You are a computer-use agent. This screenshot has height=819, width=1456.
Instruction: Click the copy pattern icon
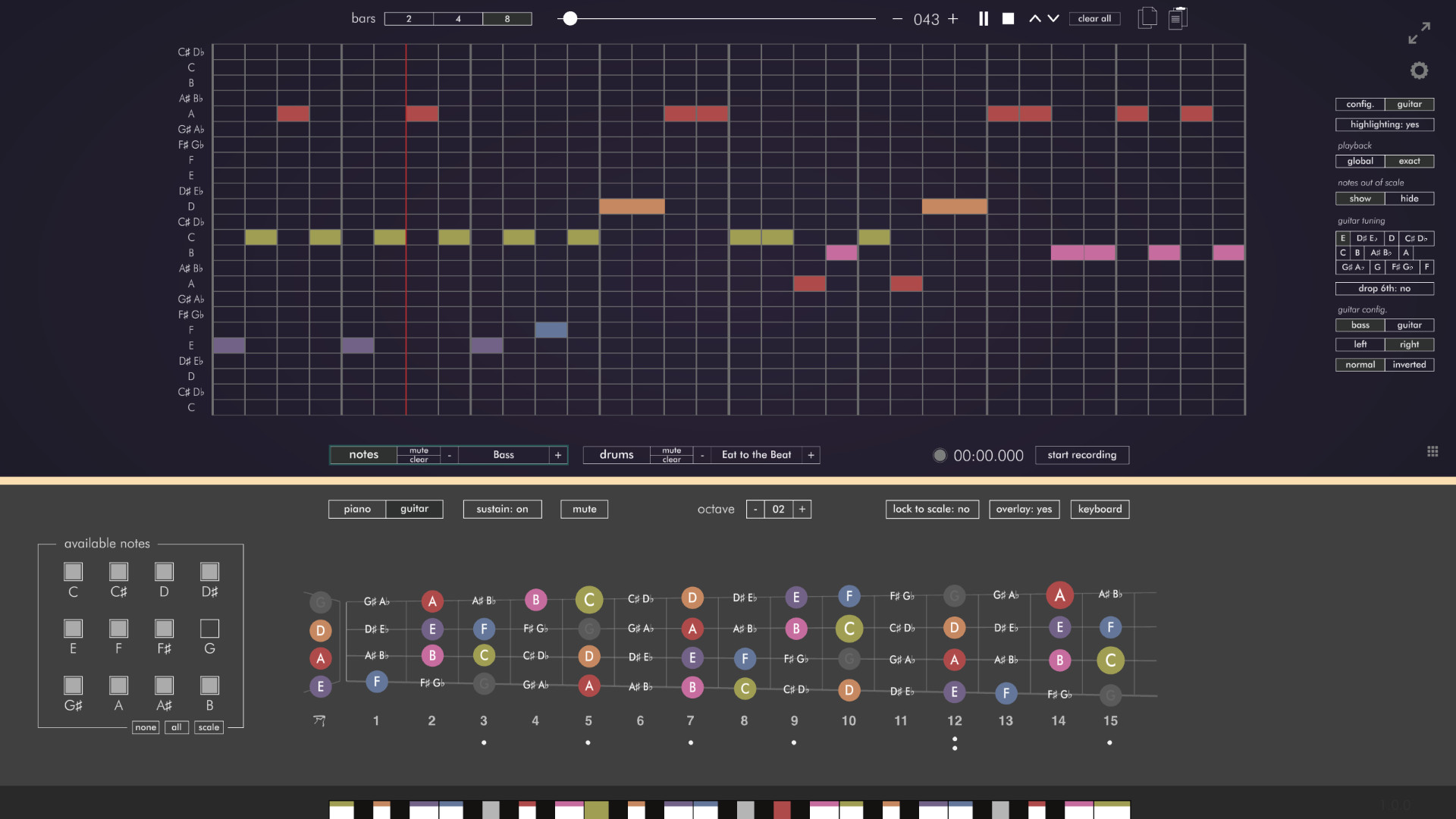(x=1147, y=18)
